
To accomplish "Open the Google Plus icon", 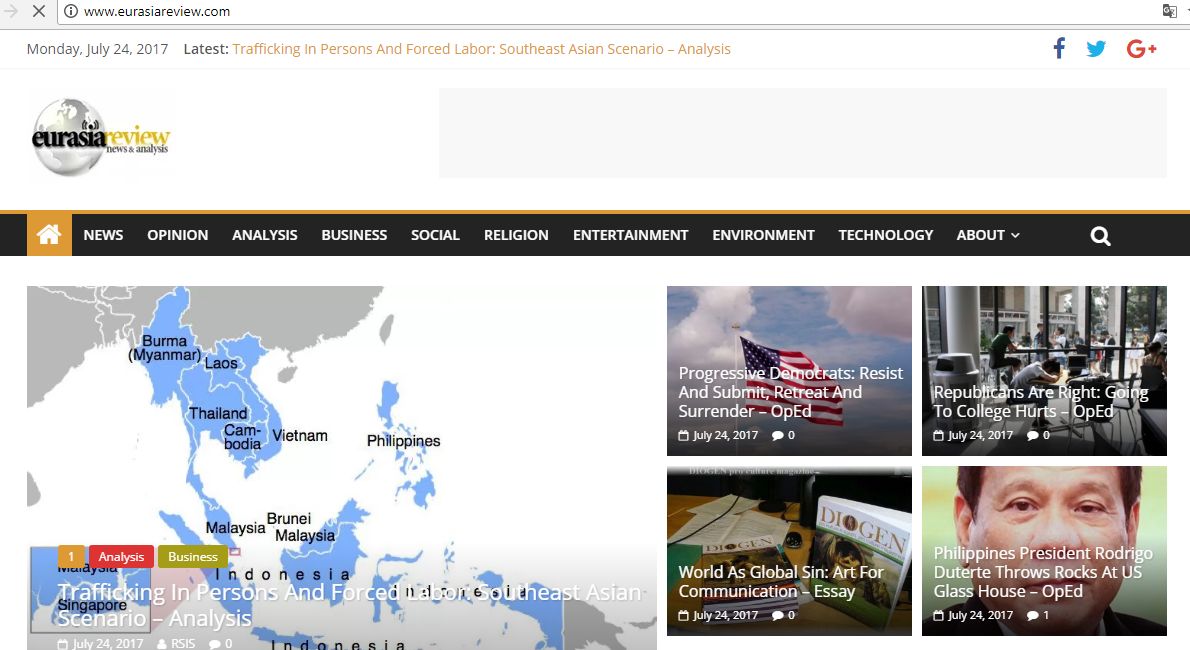I will point(1141,49).
